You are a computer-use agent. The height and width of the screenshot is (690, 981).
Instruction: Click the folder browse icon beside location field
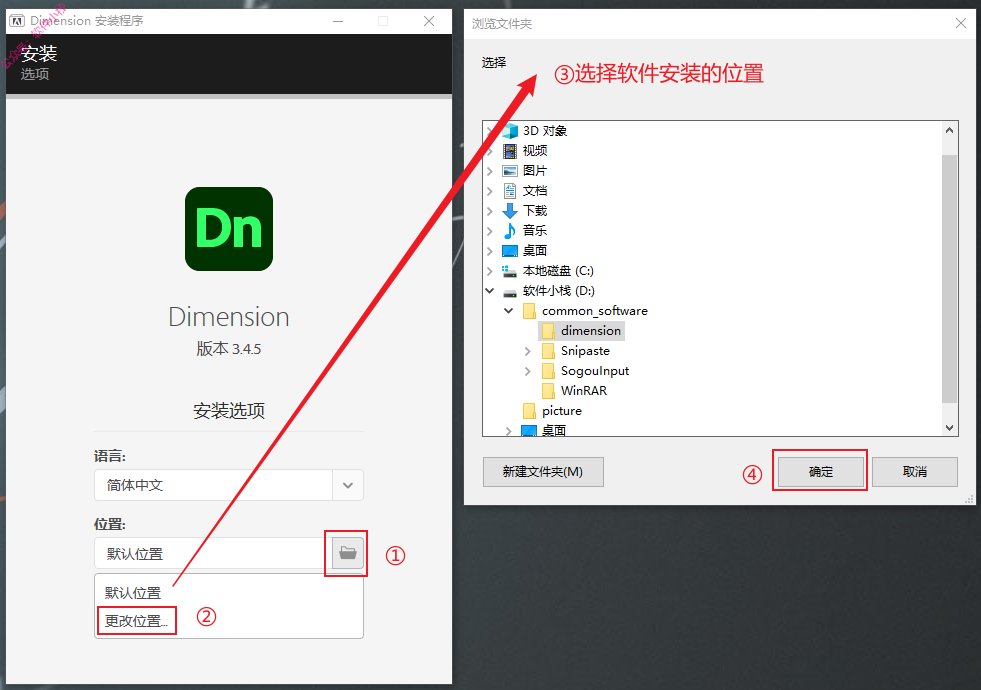[x=348, y=553]
